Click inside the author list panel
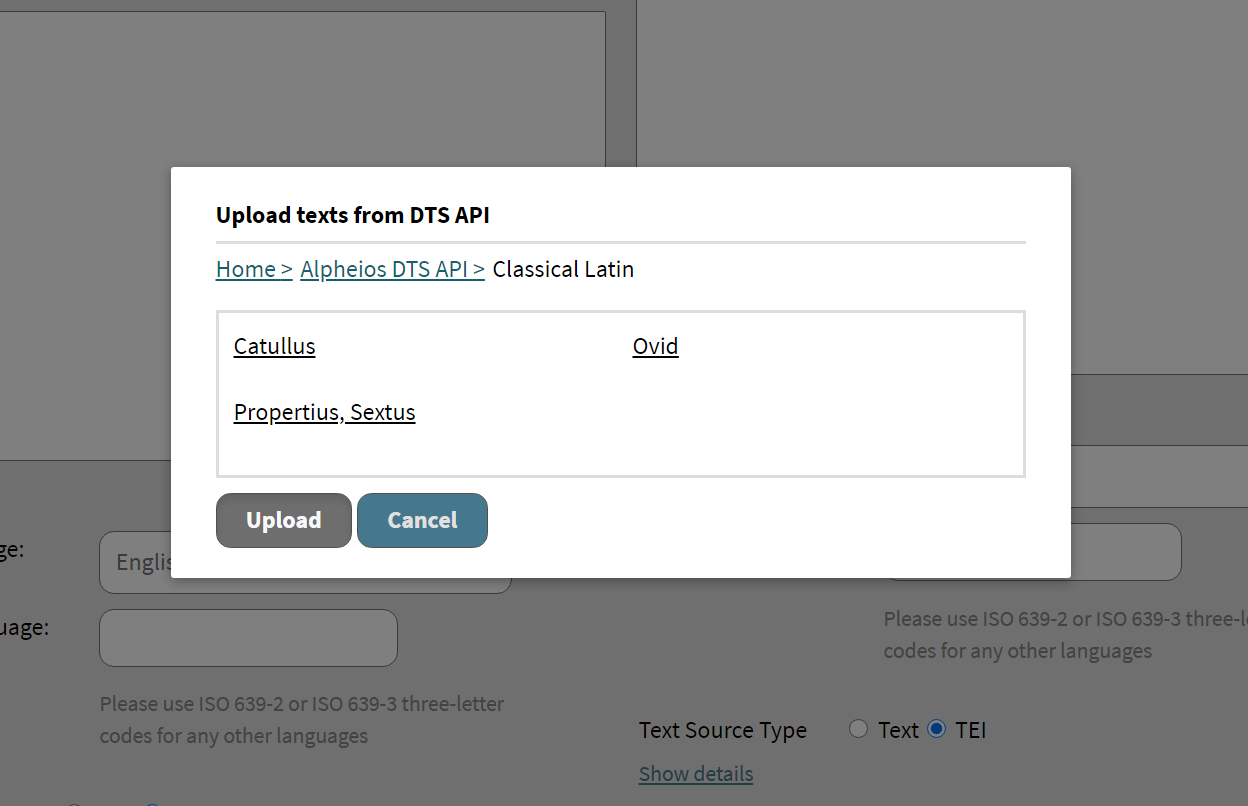 click(x=620, y=450)
